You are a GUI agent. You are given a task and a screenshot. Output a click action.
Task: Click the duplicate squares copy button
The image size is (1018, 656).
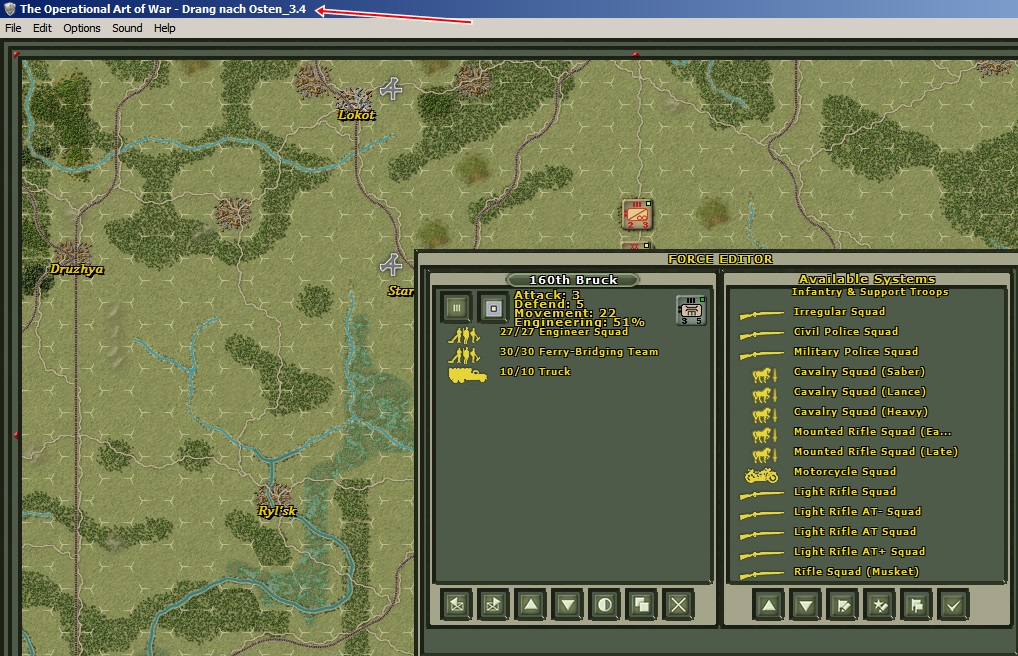coord(641,605)
